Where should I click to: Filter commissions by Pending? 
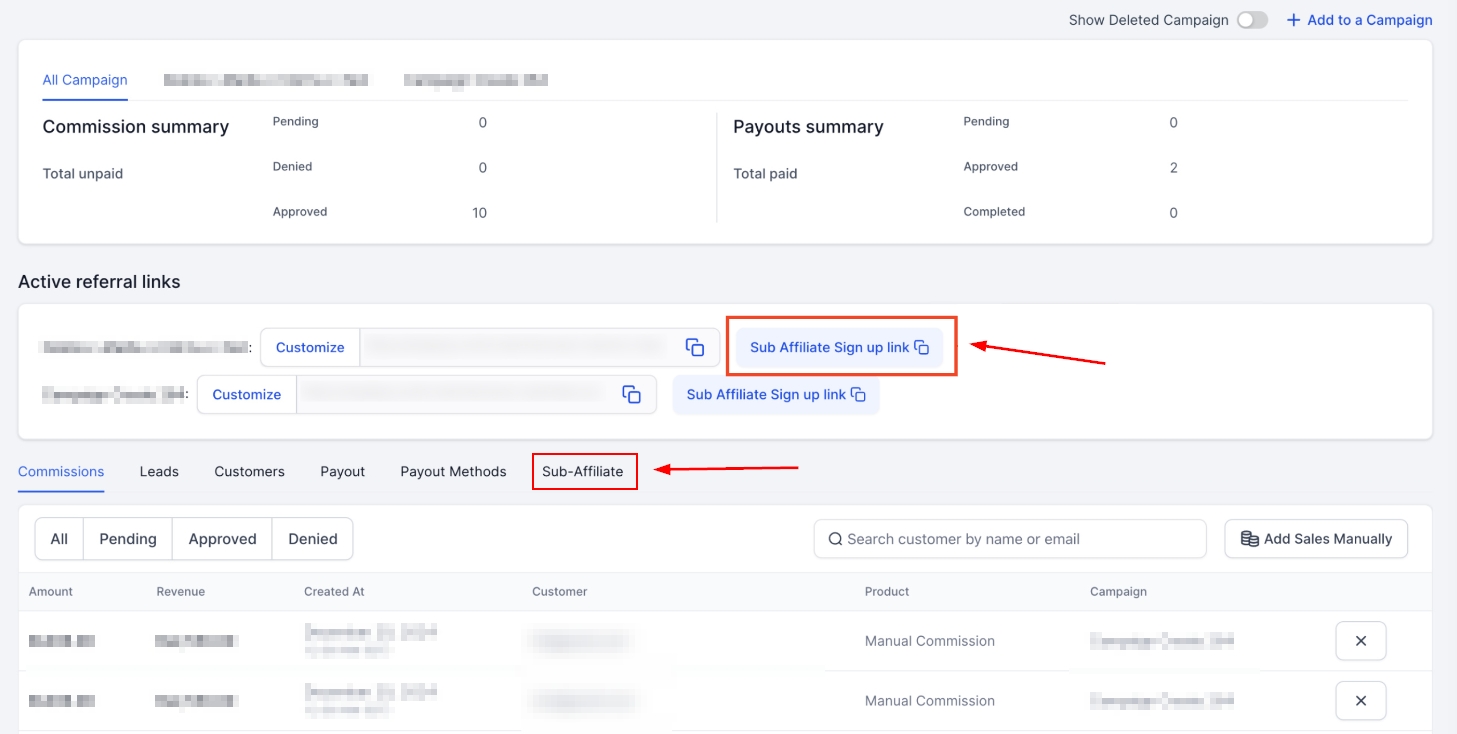[128, 539]
